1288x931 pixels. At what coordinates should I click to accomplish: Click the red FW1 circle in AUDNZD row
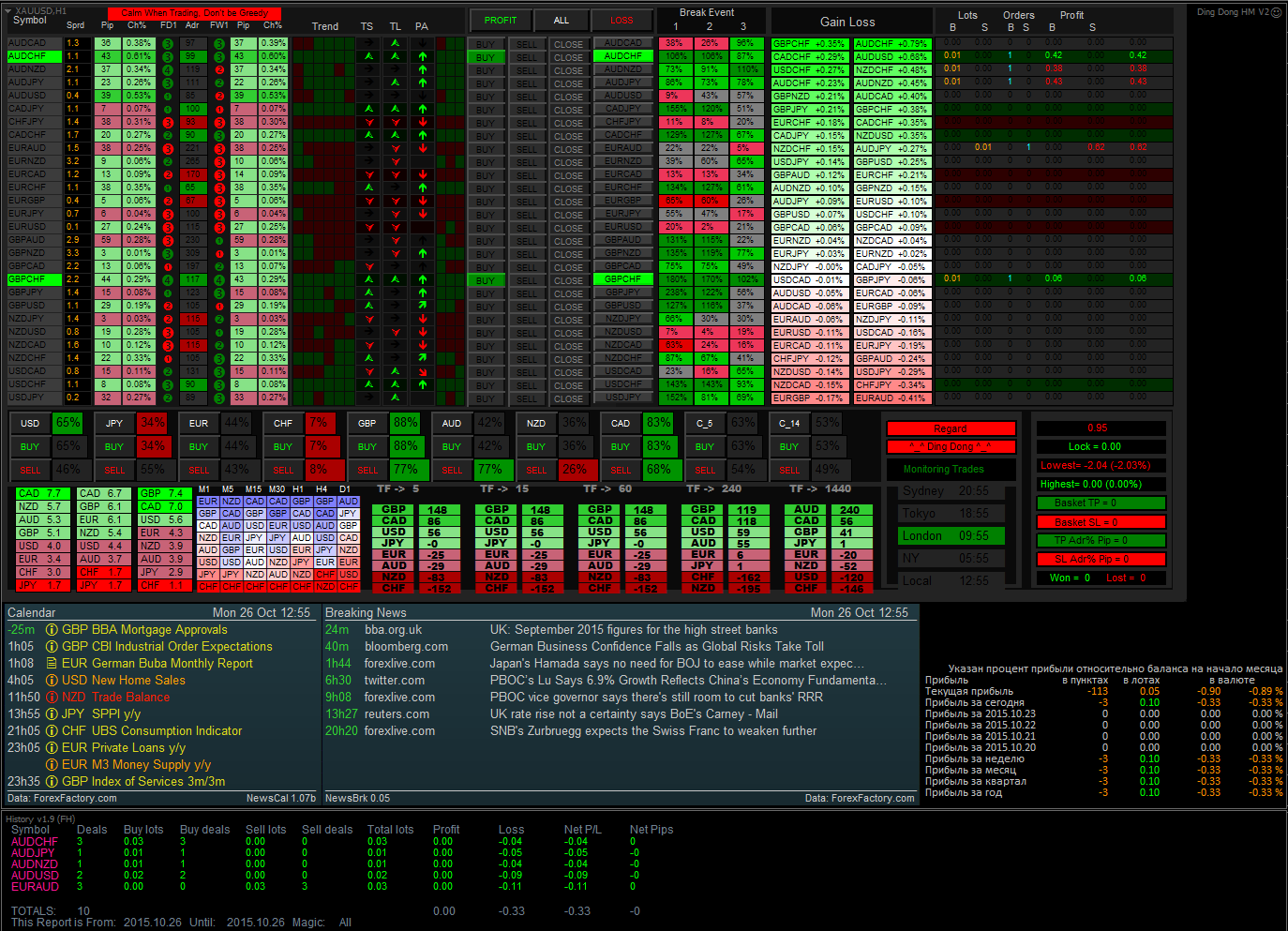pyautogui.click(x=218, y=69)
